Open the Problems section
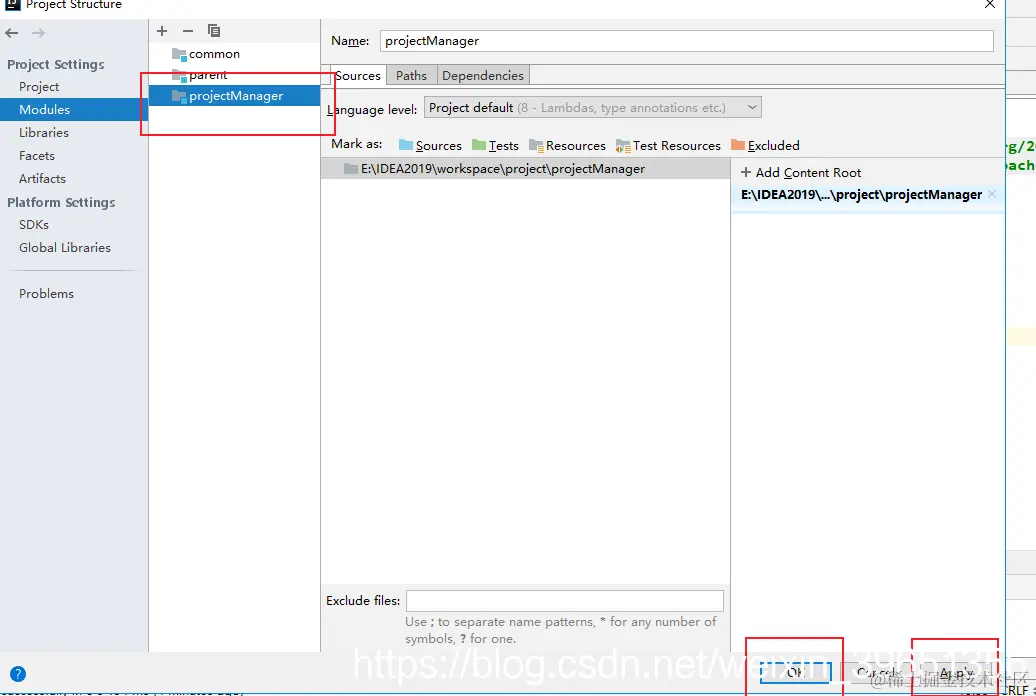 46,293
